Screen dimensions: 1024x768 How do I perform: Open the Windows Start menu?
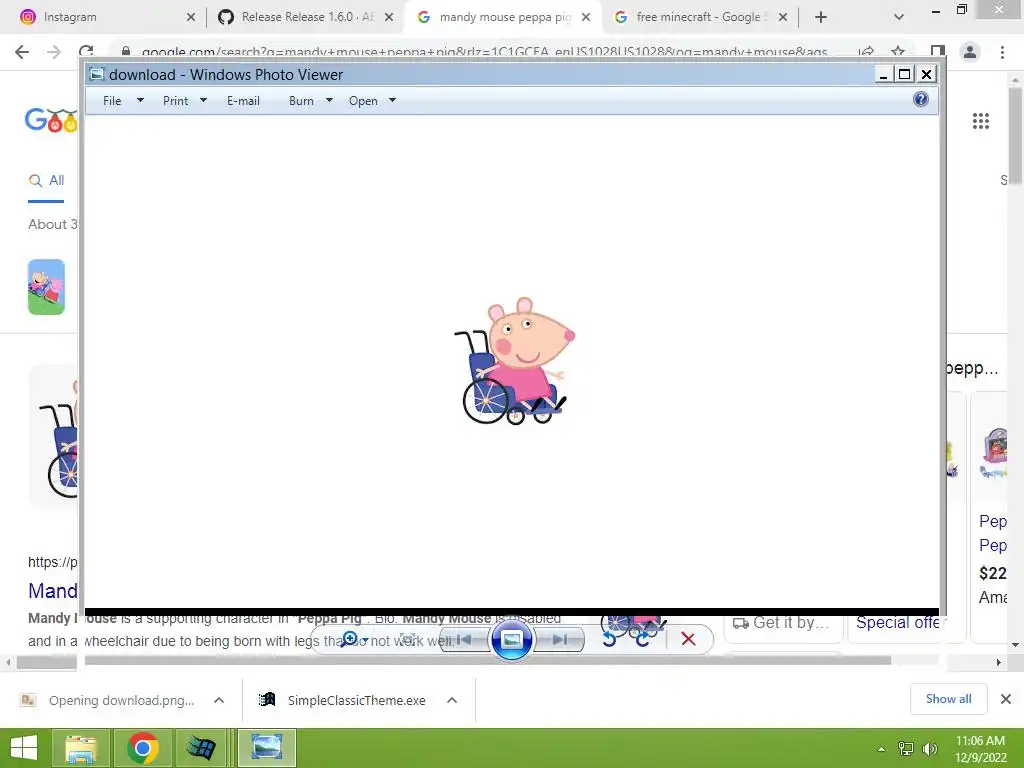pos(24,748)
